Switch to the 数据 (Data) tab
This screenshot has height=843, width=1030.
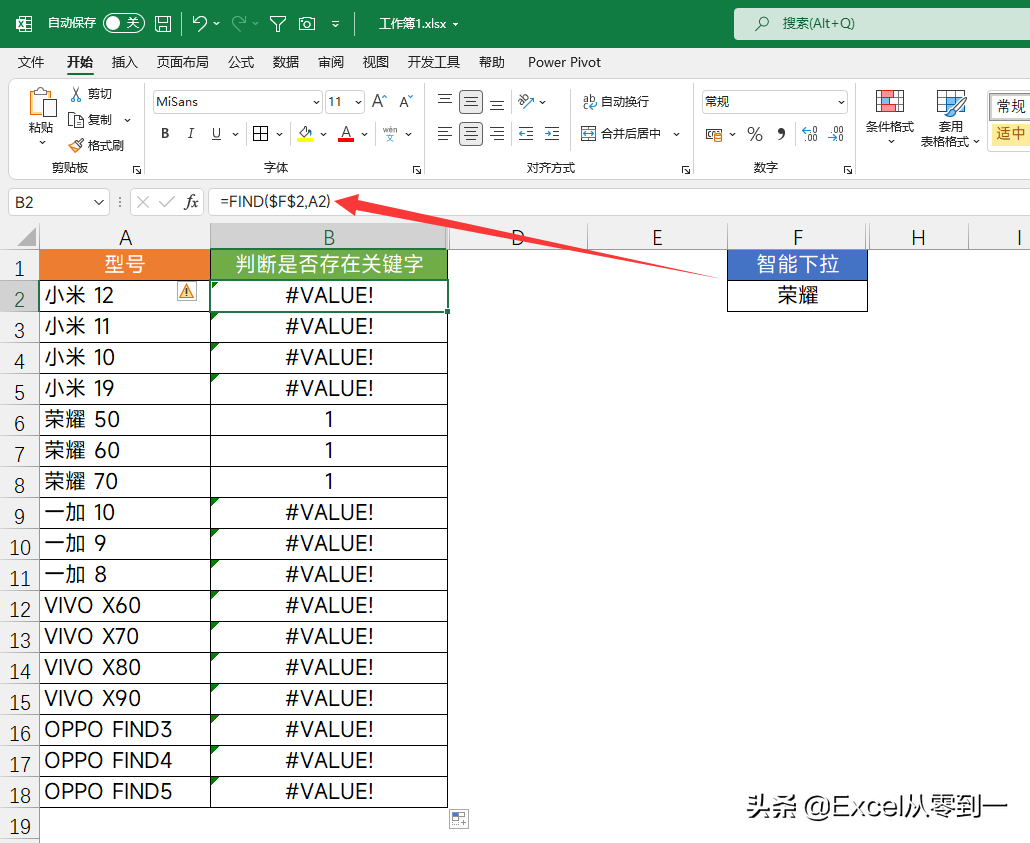[x=286, y=62]
